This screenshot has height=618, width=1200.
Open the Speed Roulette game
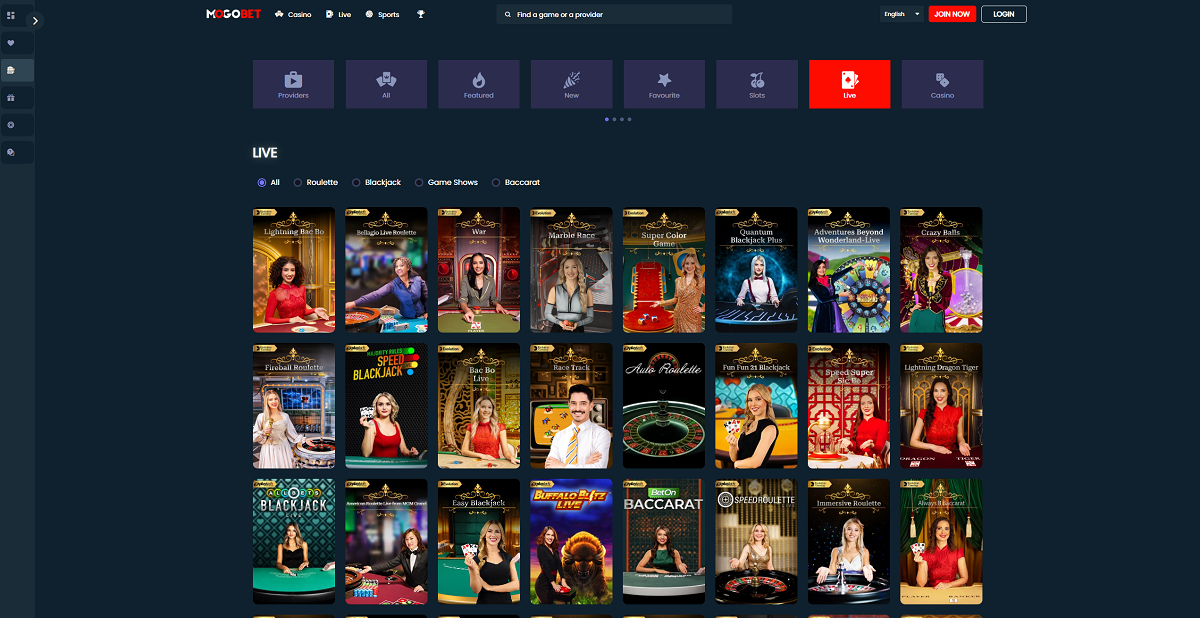click(x=756, y=541)
